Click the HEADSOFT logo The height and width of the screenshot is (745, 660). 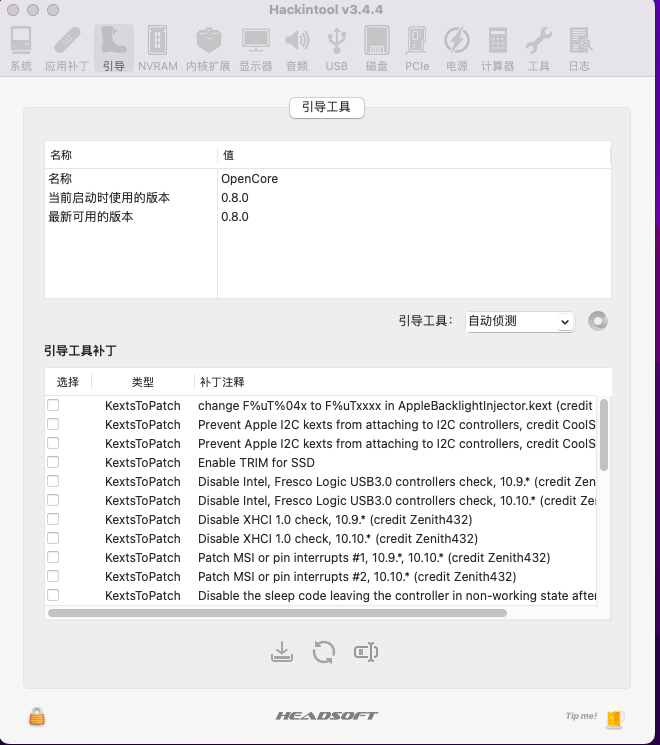(x=327, y=716)
